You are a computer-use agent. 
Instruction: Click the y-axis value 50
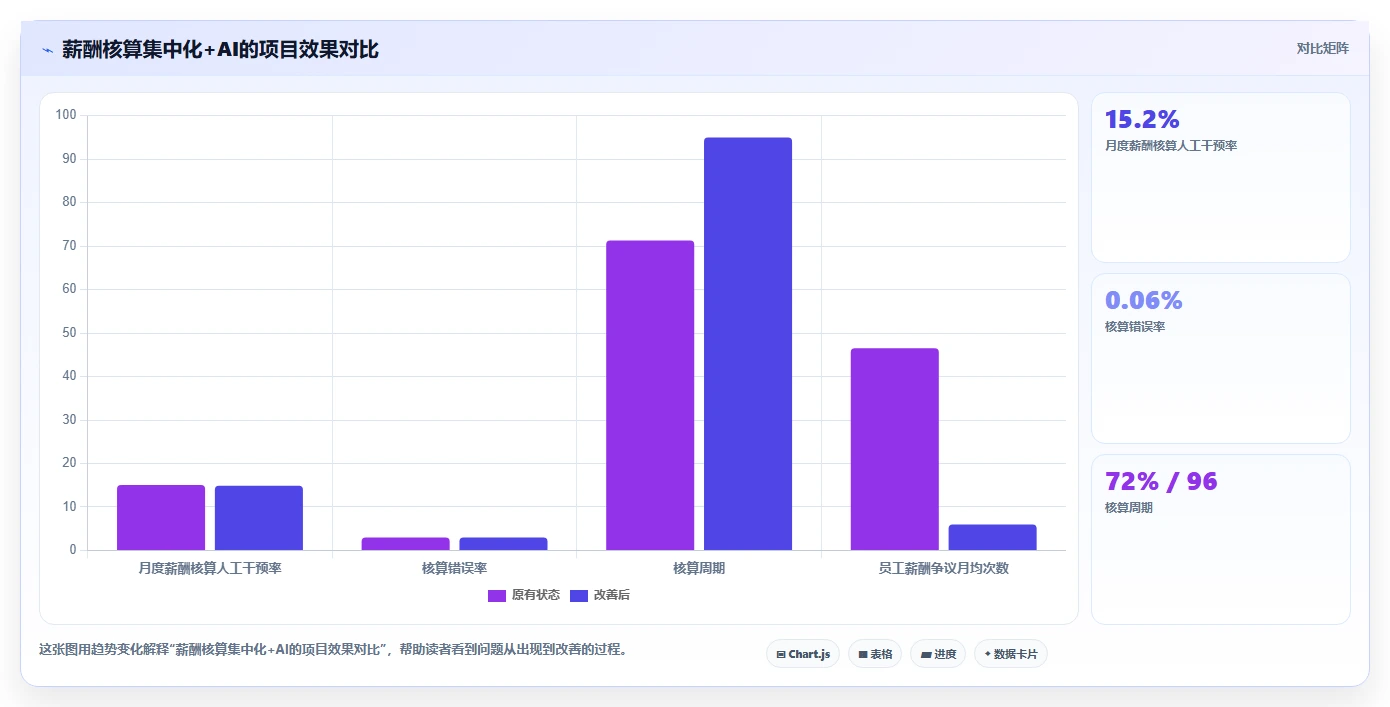click(x=69, y=333)
